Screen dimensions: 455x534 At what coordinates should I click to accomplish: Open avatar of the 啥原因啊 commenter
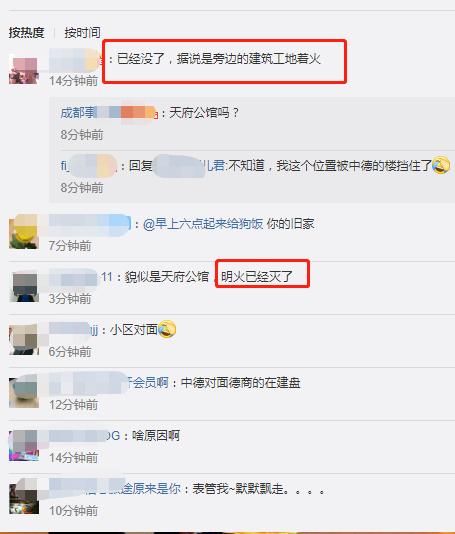(x=23, y=446)
